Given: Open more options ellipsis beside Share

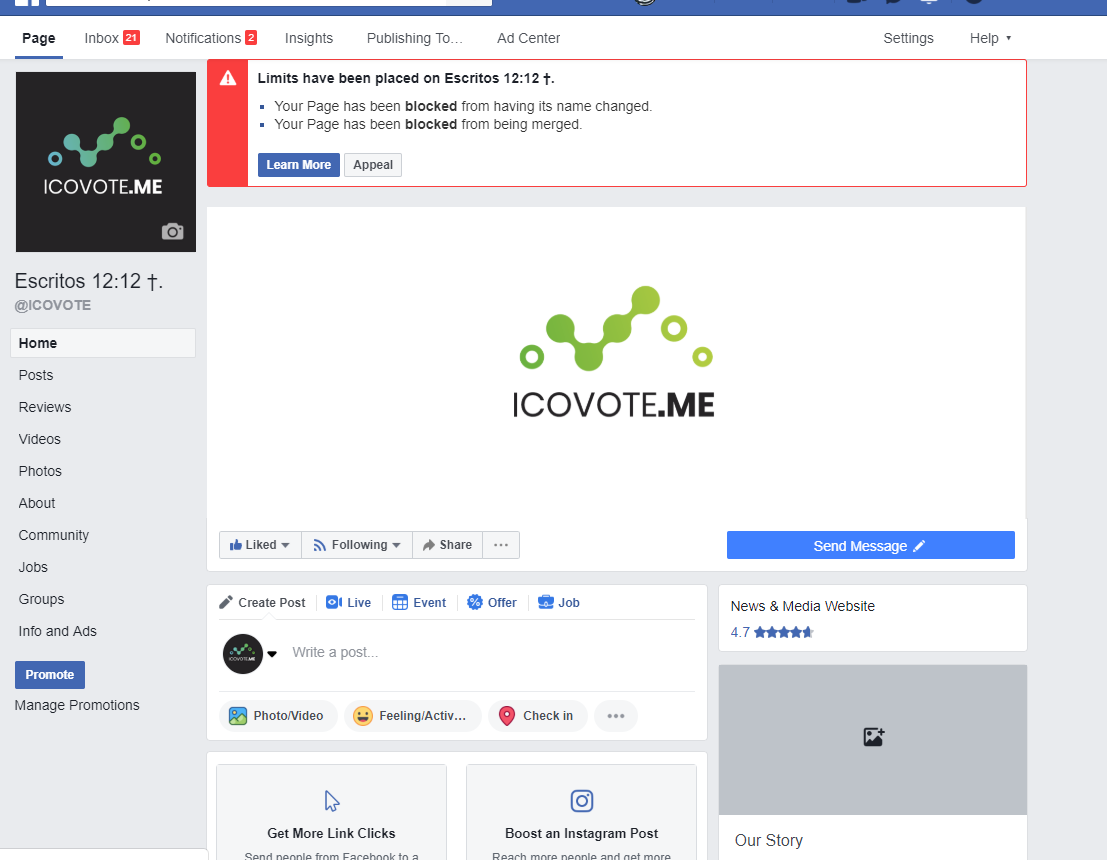Looking at the screenshot, I should coord(501,545).
